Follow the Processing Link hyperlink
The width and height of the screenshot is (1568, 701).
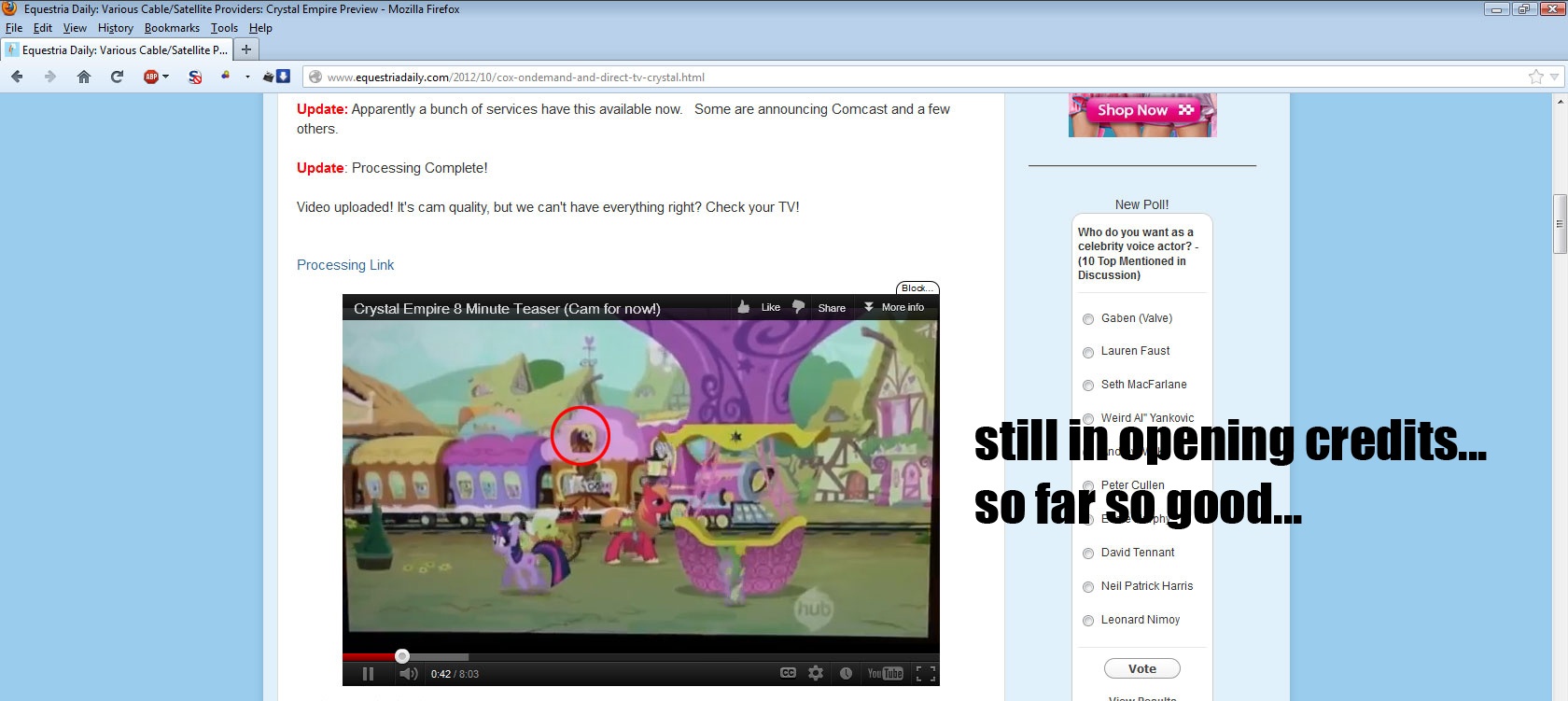point(345,265)
